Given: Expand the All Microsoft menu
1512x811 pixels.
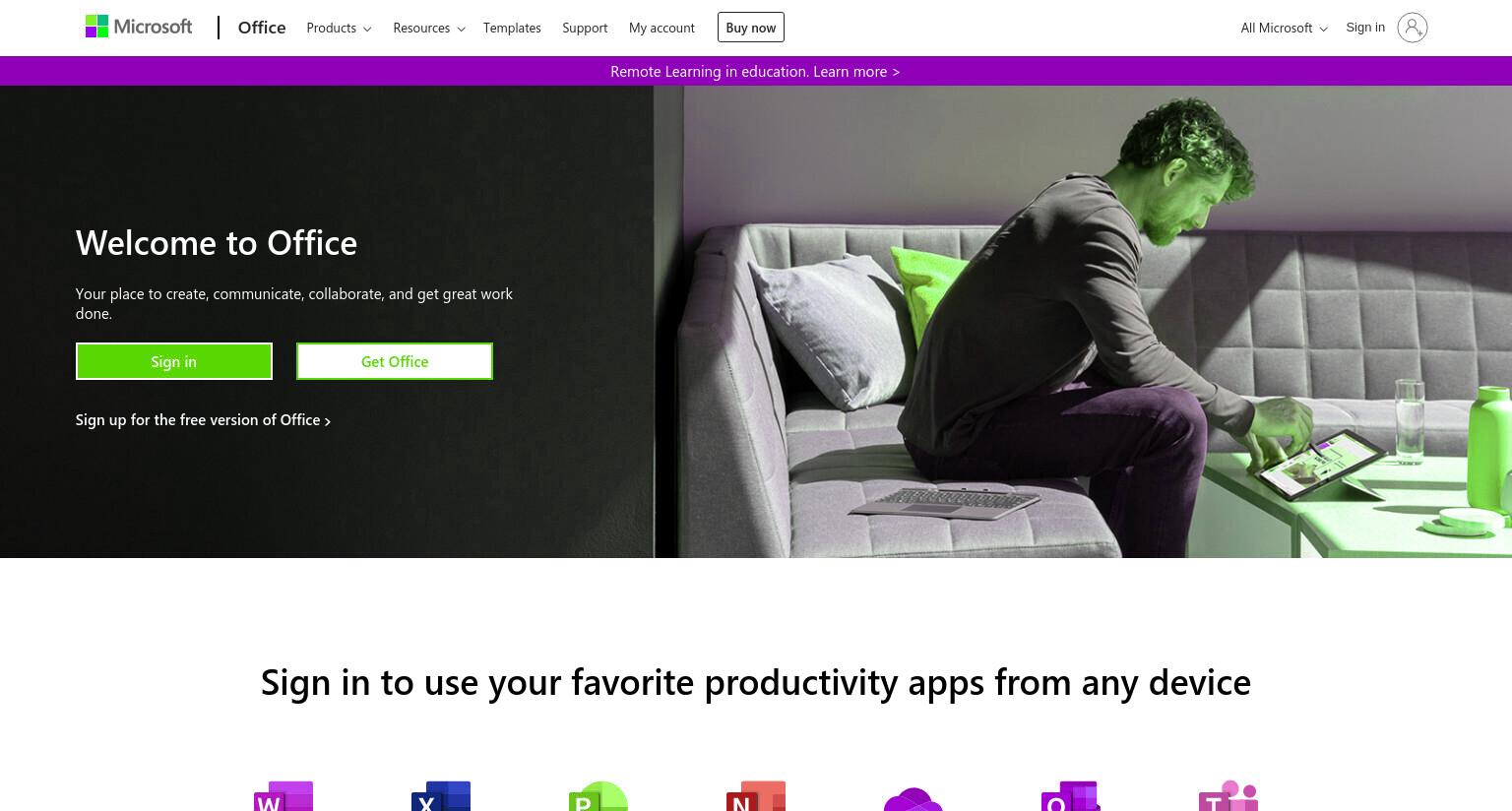Looking at the screenshot, I should point(1284,28).
